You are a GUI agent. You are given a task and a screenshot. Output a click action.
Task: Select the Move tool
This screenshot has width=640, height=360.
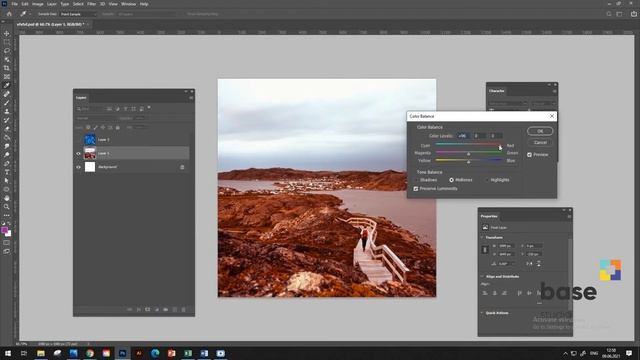(x=7, y=33)
